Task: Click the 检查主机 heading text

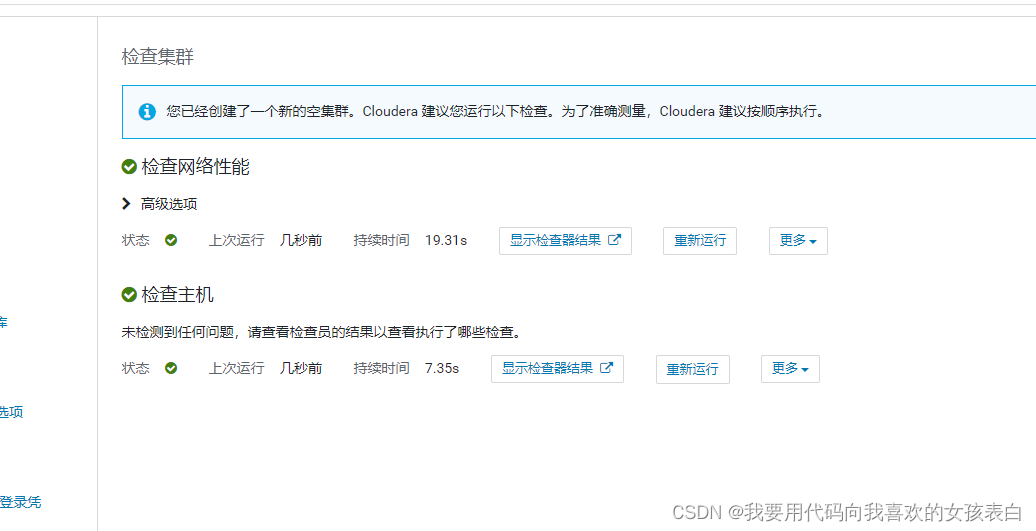Action: pyautogui.click(x=177, y=295)
